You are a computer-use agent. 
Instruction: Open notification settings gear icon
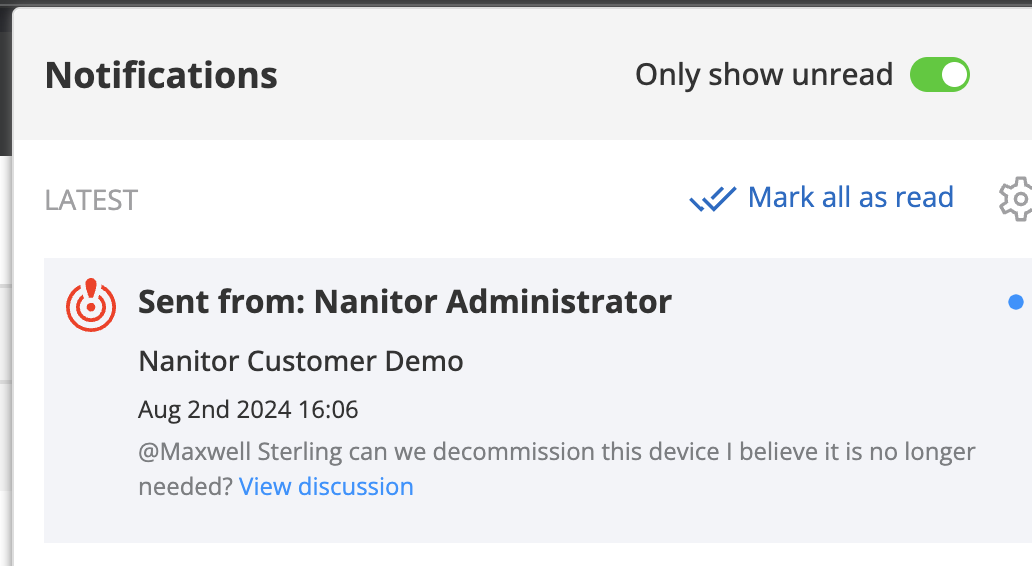coord(1017,199)
